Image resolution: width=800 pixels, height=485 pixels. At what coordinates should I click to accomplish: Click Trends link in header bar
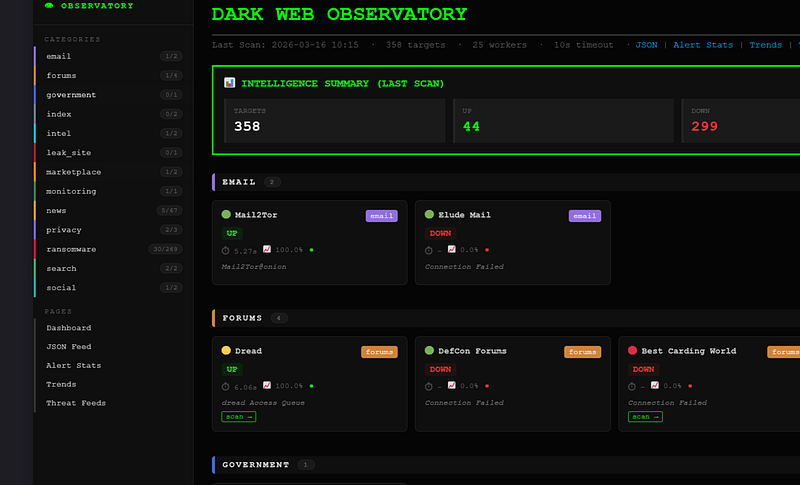tap(765, 45)
